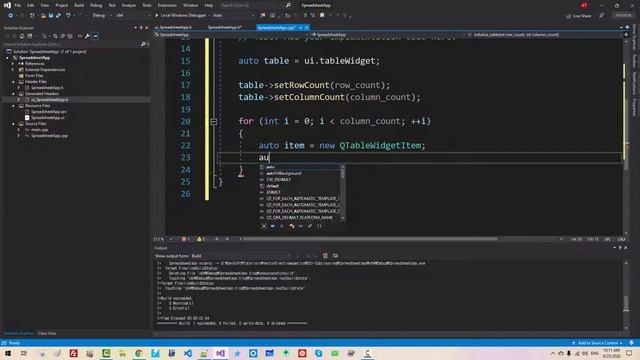Toggle Solution Explorer Preview Selected Items button

click(95, 36)
